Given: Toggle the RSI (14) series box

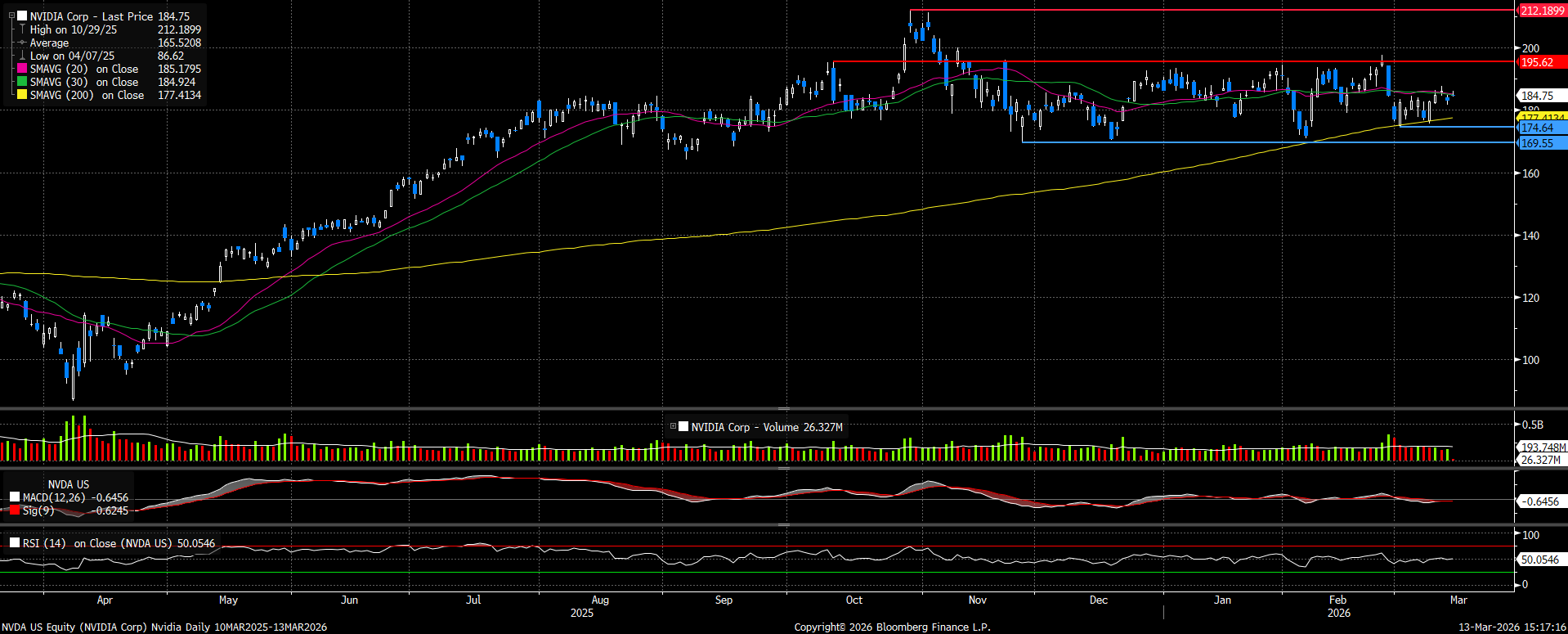Looking at the screenshot, I should point(15,543).
